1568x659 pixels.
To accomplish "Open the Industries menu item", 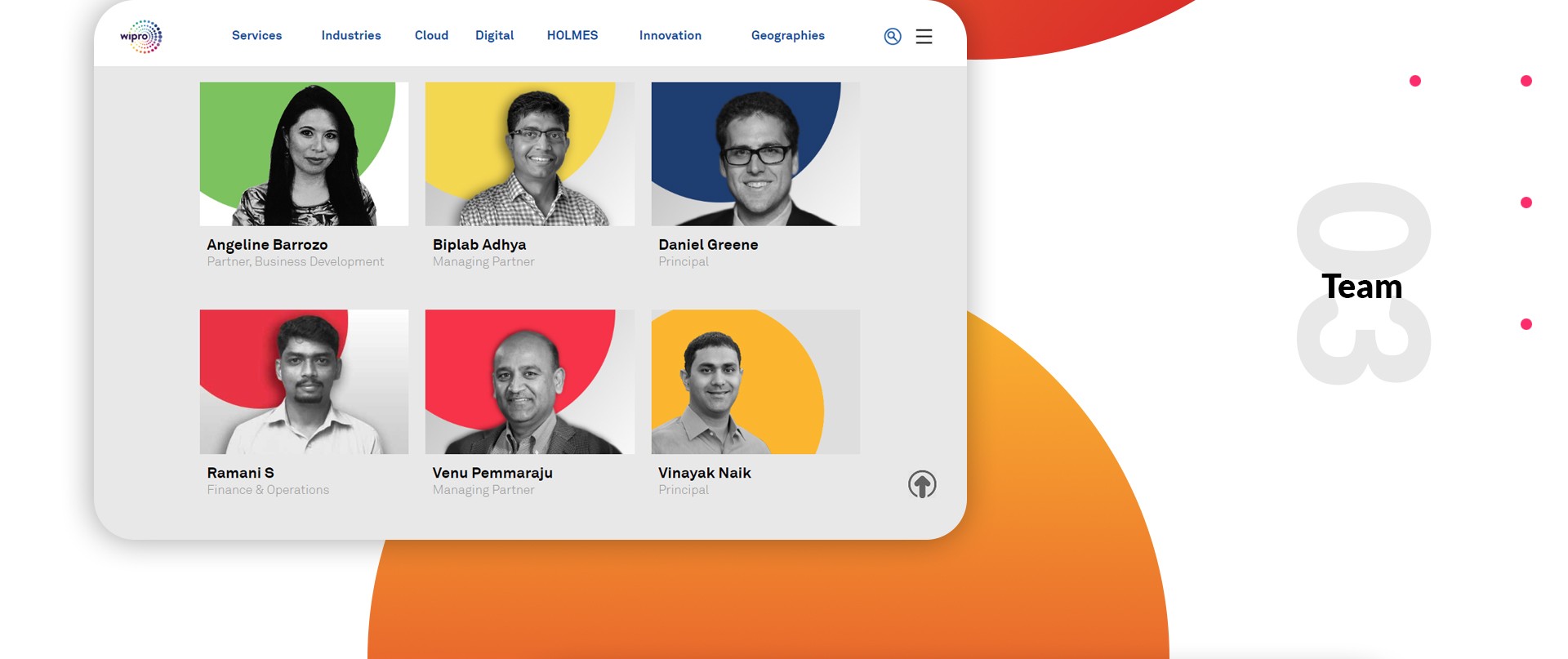I will (x=351, y=35).
